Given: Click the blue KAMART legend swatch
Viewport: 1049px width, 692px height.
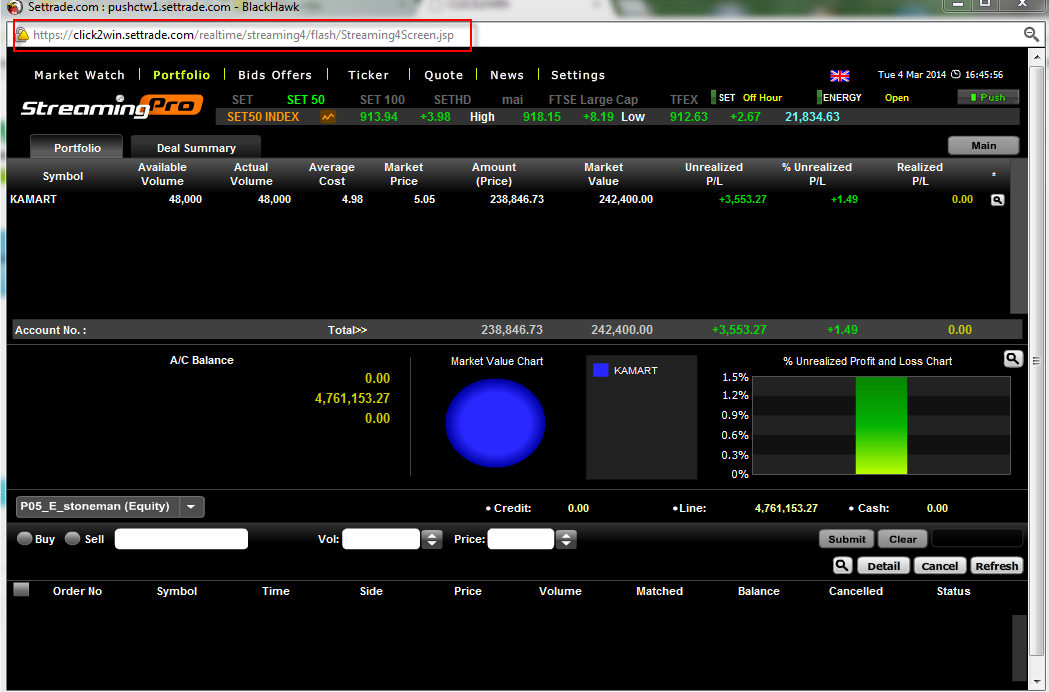Looking at the screenshot, I should click(601, 369).
